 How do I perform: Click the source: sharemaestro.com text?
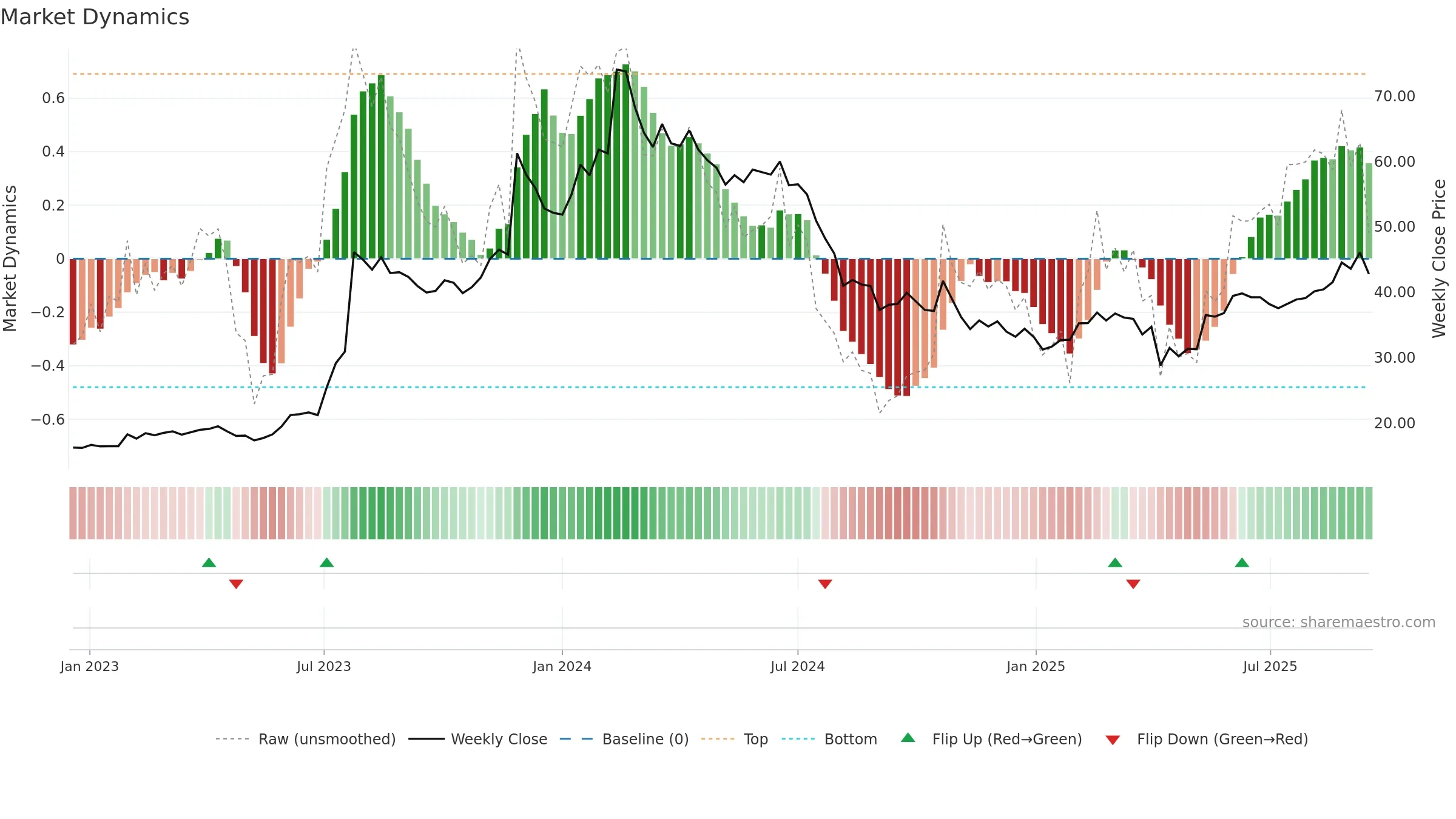point(1339,622)
